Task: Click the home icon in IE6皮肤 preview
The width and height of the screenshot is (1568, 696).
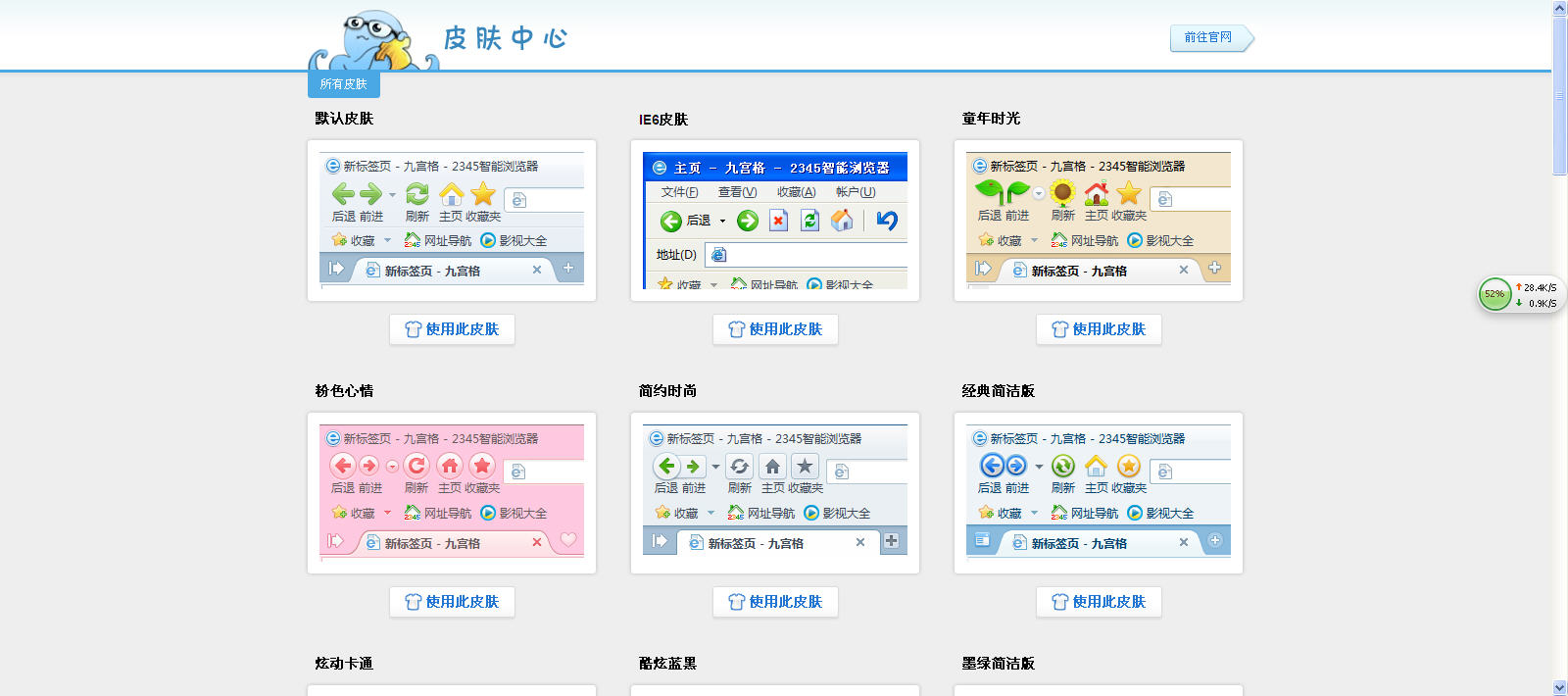Action: tap(842, 221)
